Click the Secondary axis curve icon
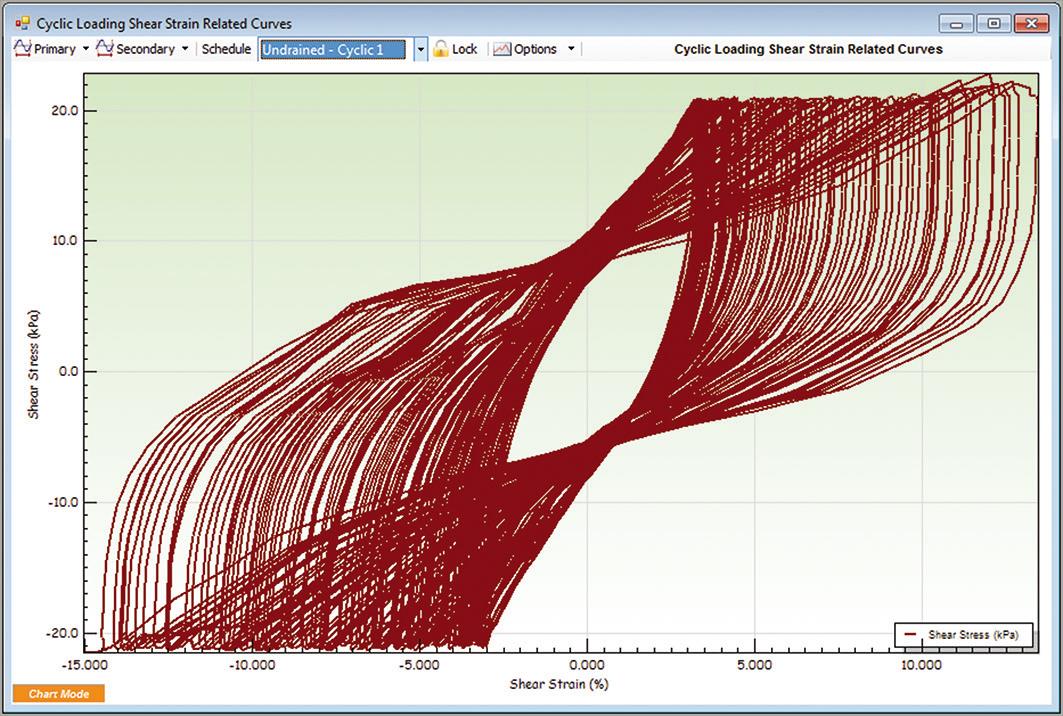The width and height of the screenshot is (1063, 716). click(x=104, y=49)
